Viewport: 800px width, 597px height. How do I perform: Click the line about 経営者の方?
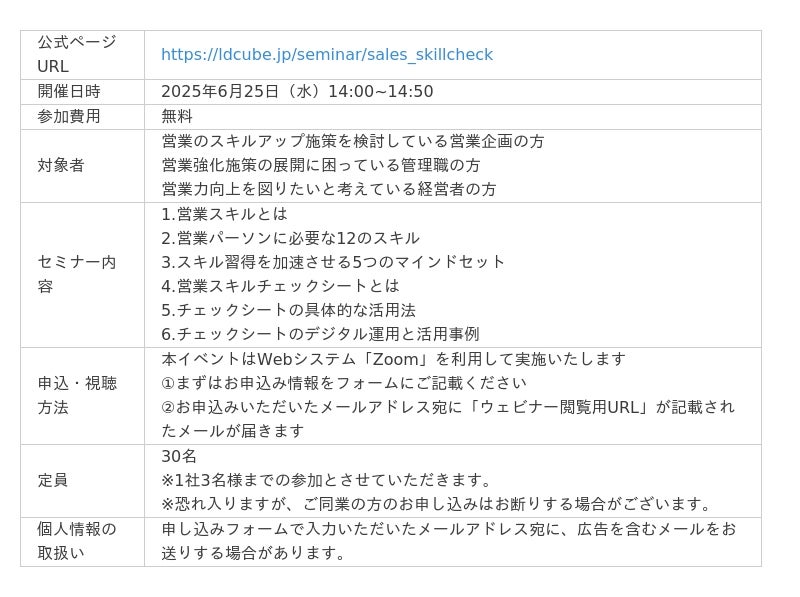[329, 189]
